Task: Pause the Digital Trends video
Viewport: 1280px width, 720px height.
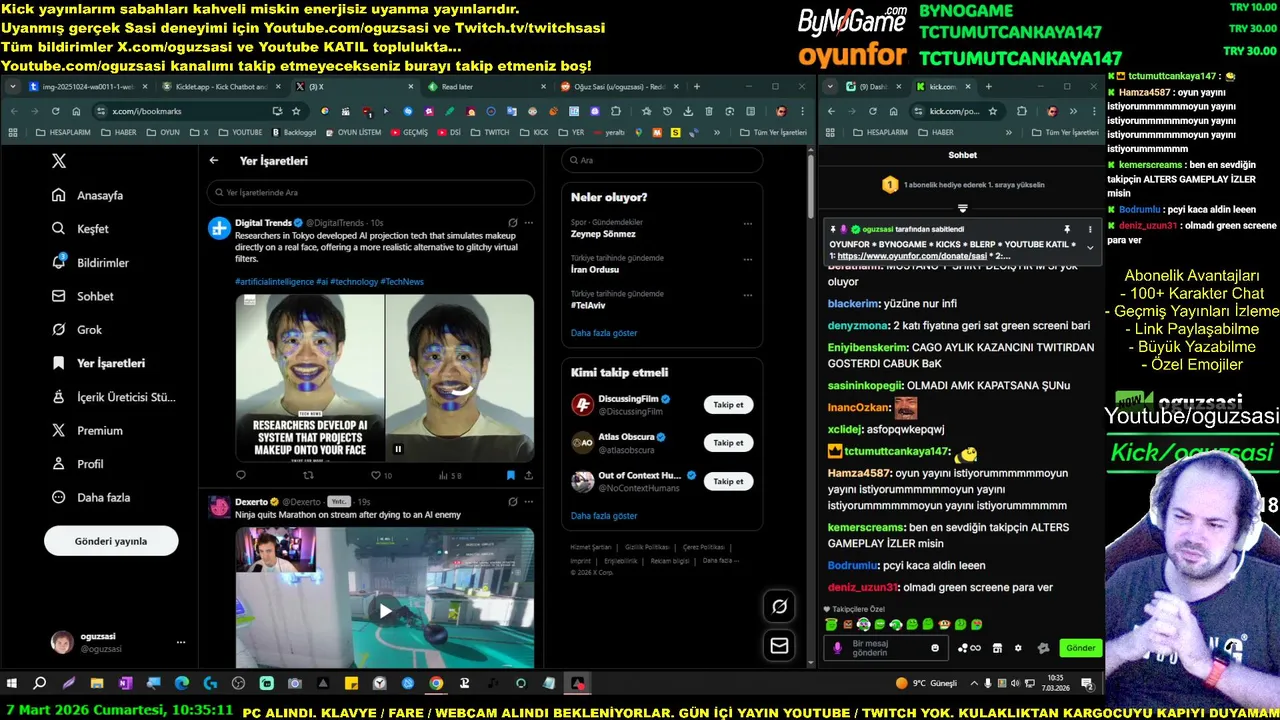Action: coord(398,449)
